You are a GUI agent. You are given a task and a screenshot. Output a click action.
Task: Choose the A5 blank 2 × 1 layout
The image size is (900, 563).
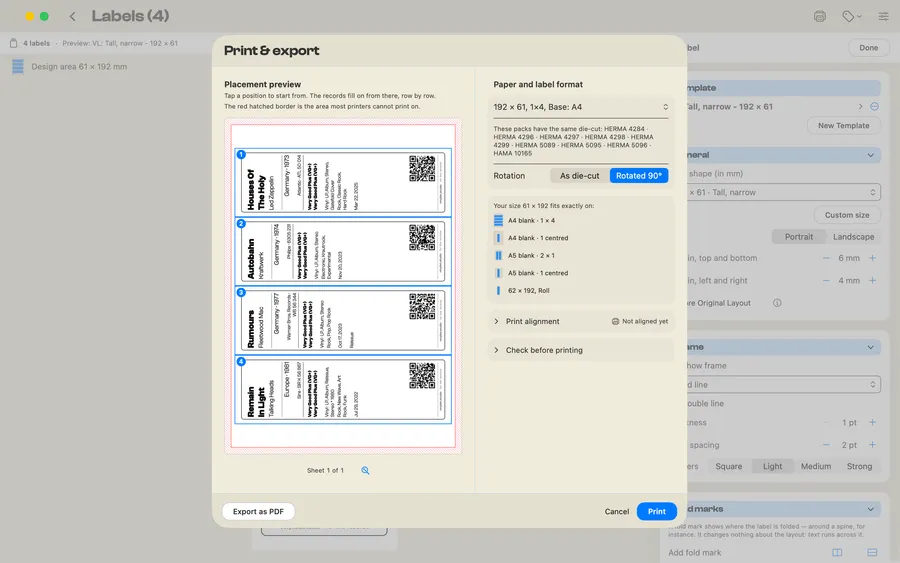click(x=531, y=255)
